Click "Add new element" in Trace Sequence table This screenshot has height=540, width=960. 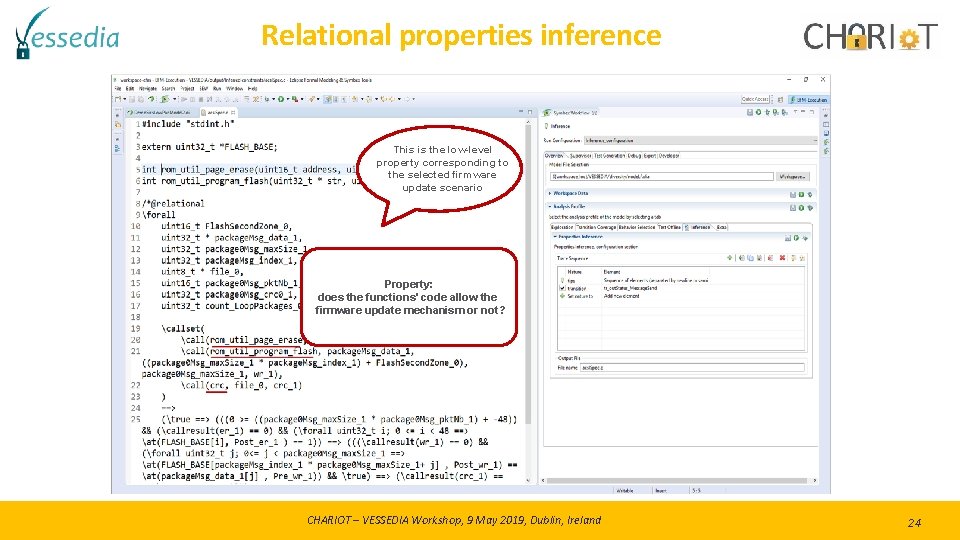[621, 296]
